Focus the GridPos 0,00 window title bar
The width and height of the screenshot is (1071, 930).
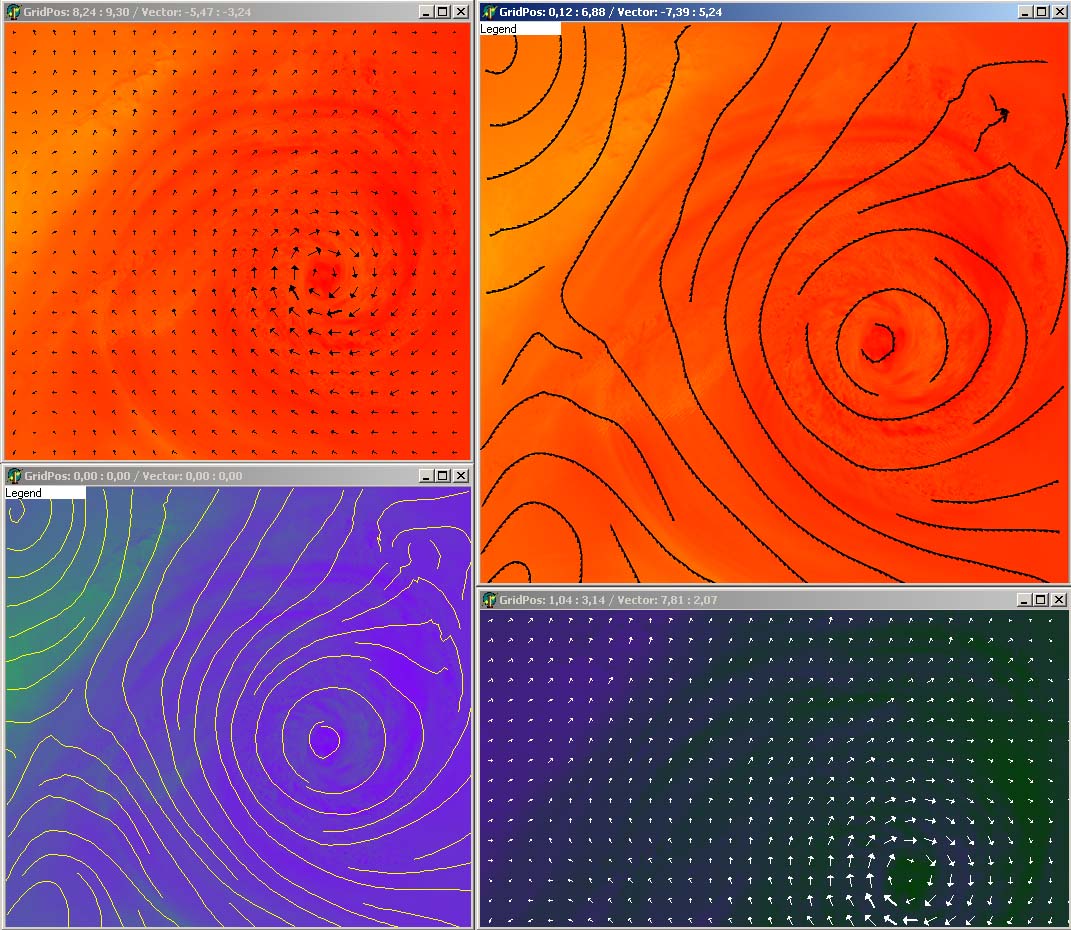tap(300, 476)
